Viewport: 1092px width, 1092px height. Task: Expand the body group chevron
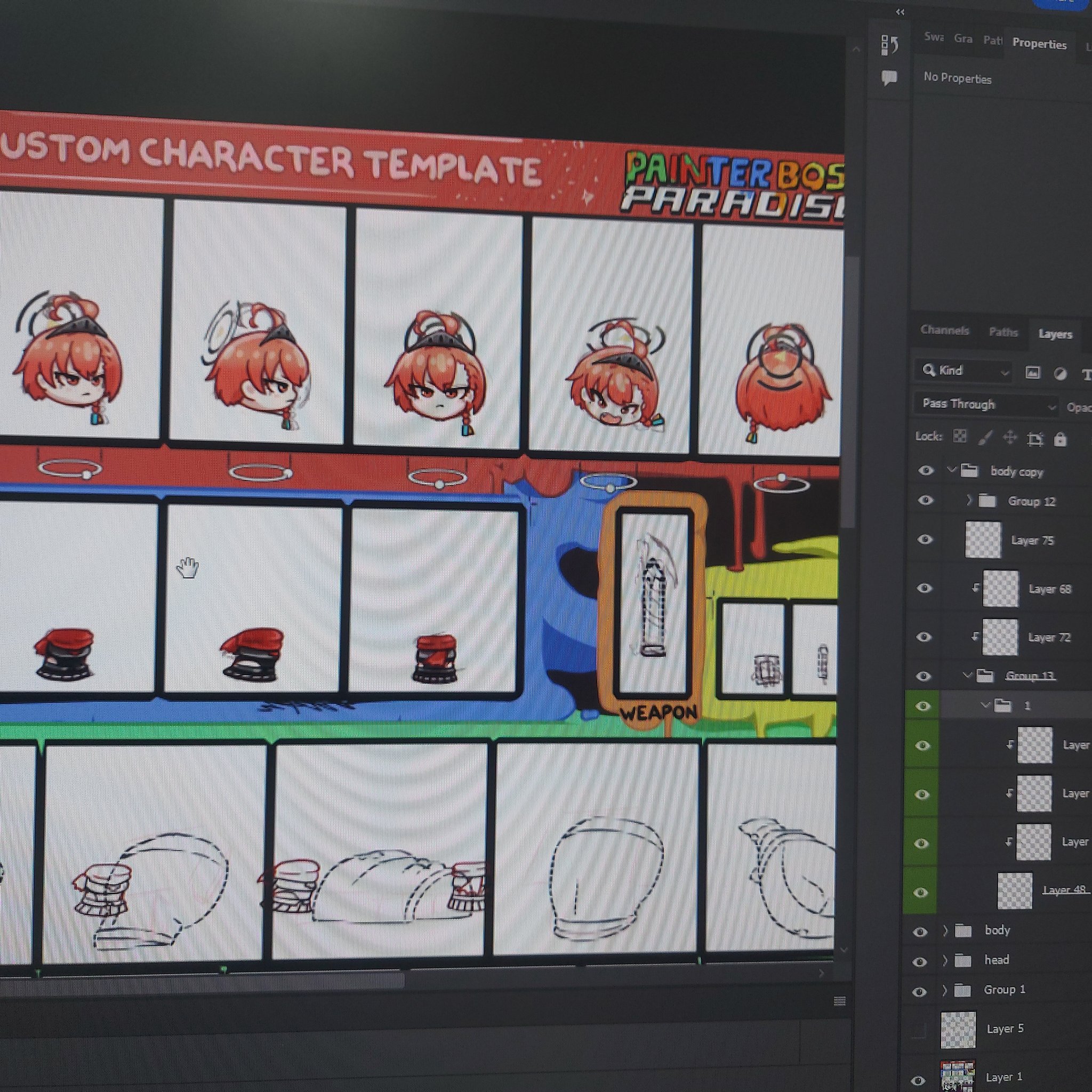click(x=945, y=930)
